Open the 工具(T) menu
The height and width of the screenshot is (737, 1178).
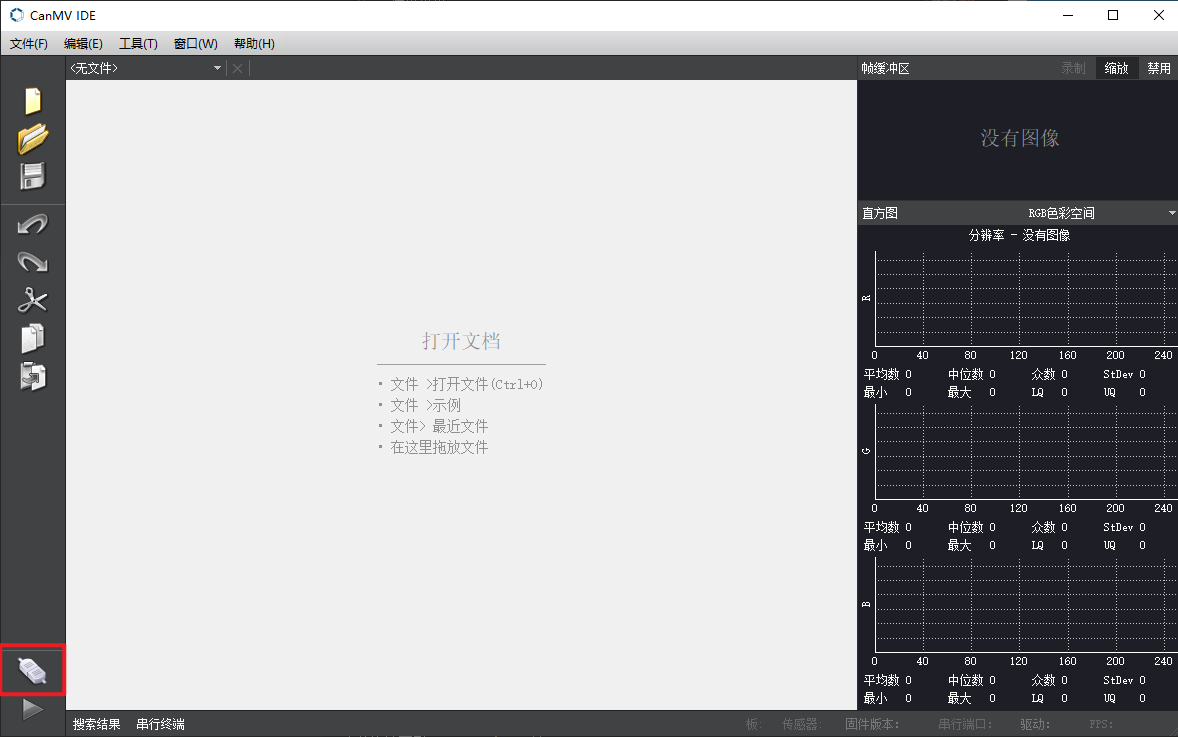pos(138,44)
